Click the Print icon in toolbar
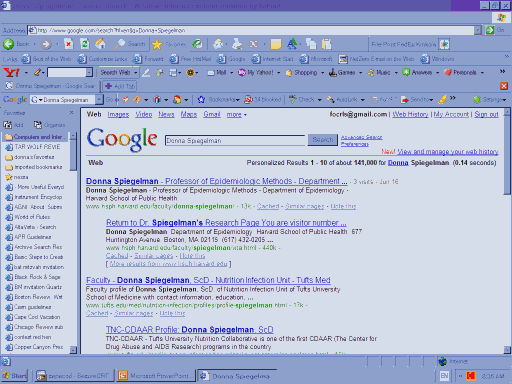Image resolution: width=512 pixels, height=384 pixels. click(x=237, y=44)
